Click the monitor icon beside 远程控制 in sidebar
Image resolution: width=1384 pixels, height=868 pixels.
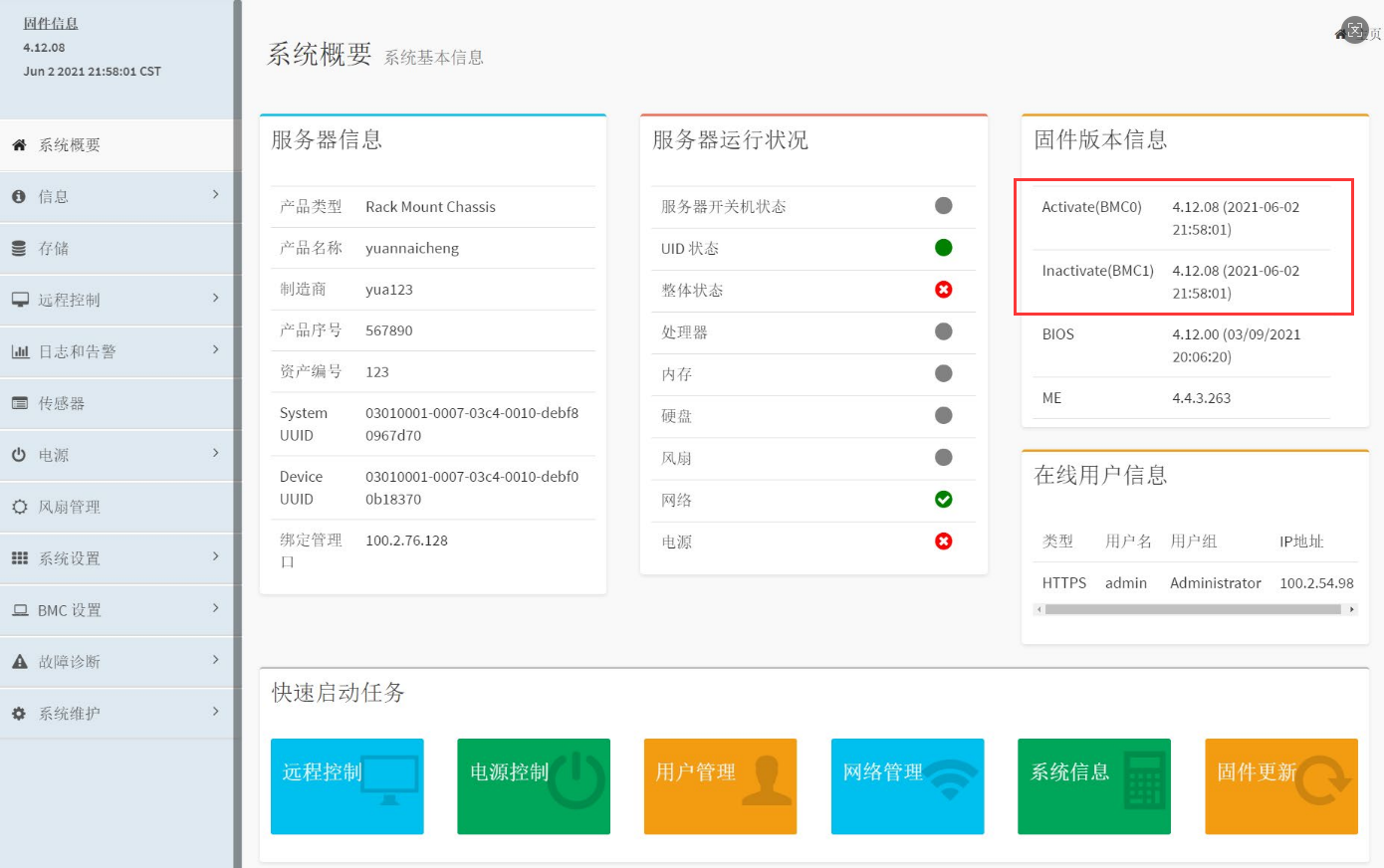(x=20, y=300)
